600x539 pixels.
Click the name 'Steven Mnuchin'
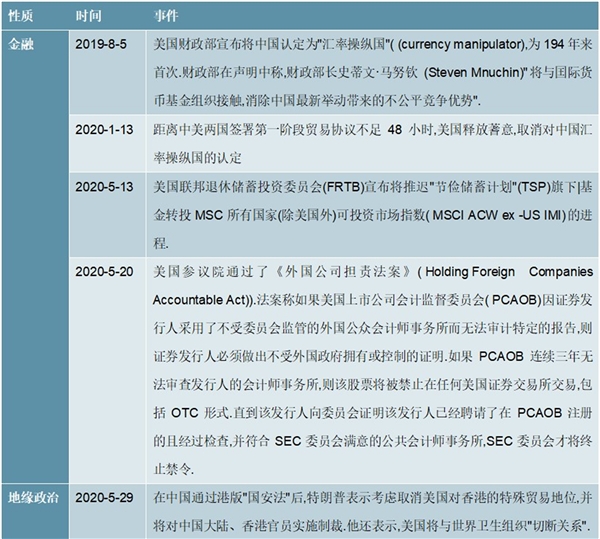(473, 73)
